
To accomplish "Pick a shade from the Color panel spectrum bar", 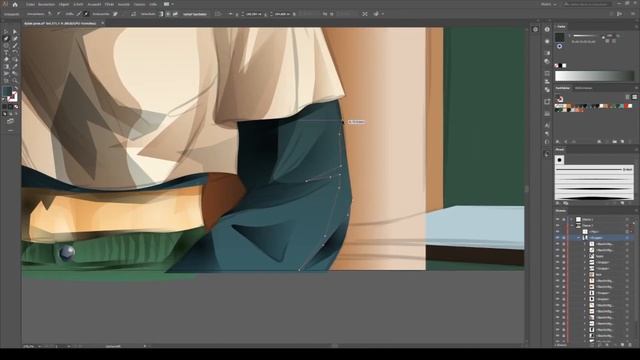I will point(595,76).
